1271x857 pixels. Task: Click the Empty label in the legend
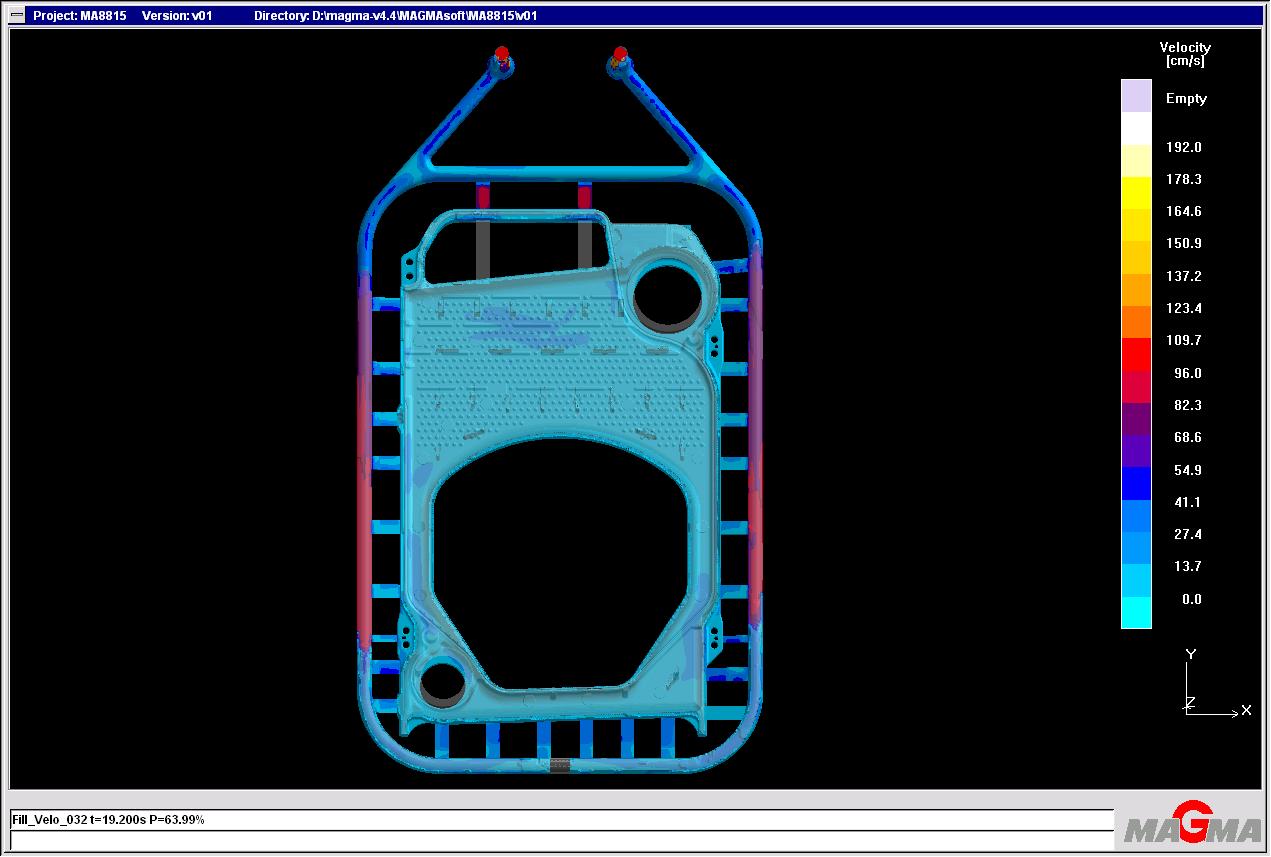click(1185, 98)
